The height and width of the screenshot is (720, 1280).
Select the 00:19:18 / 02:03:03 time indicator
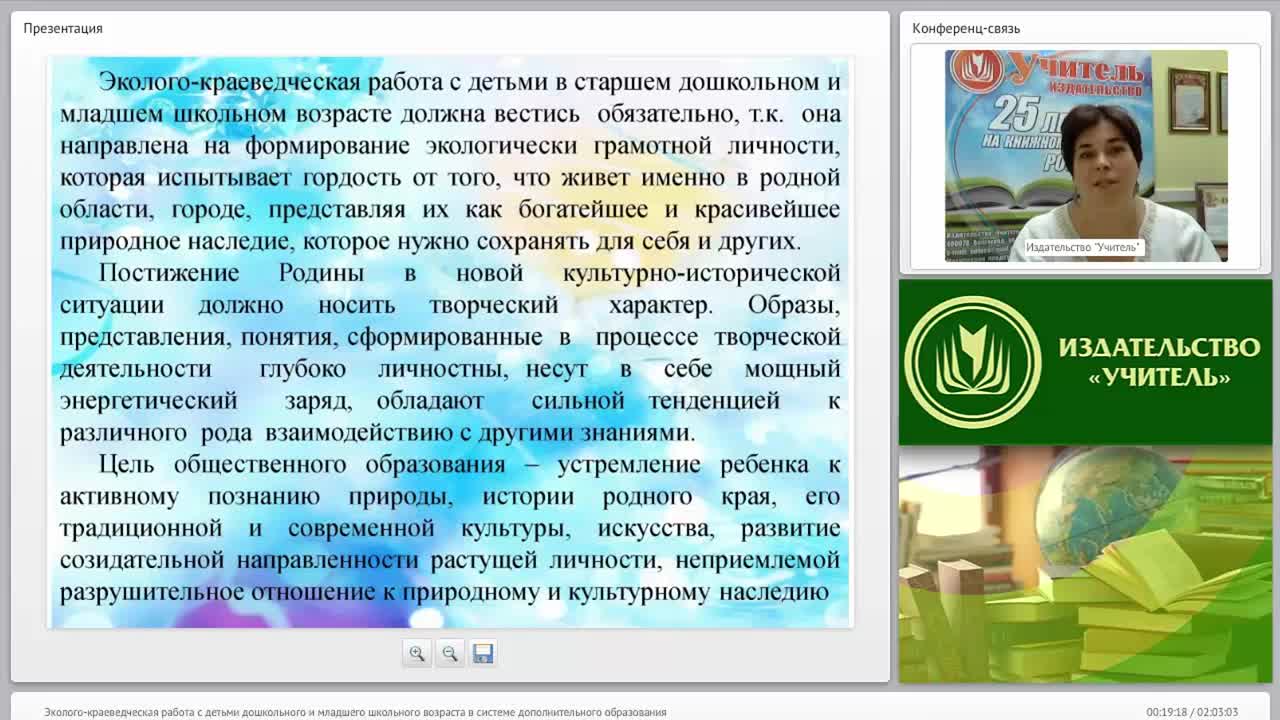(x=1192, y=712)
